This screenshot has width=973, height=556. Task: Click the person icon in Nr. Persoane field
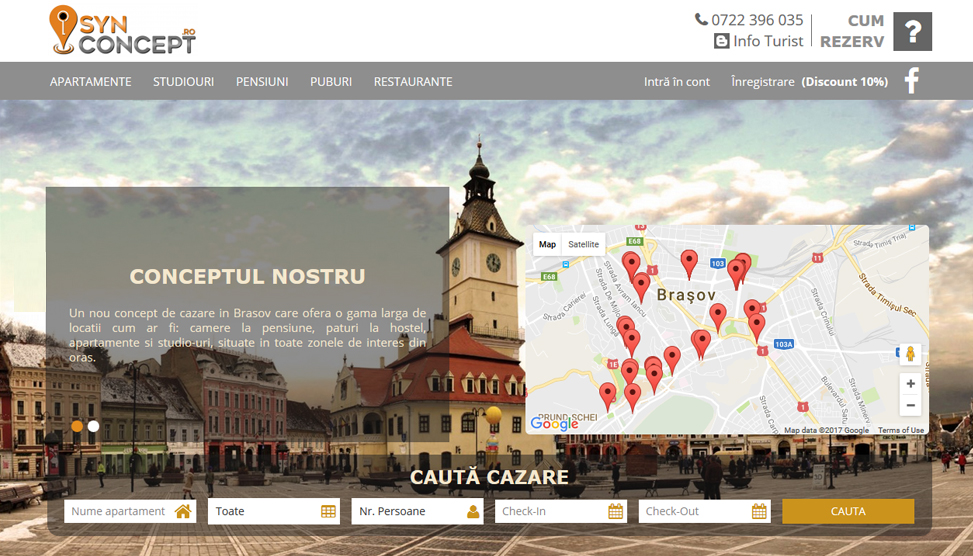click(473, 511)
